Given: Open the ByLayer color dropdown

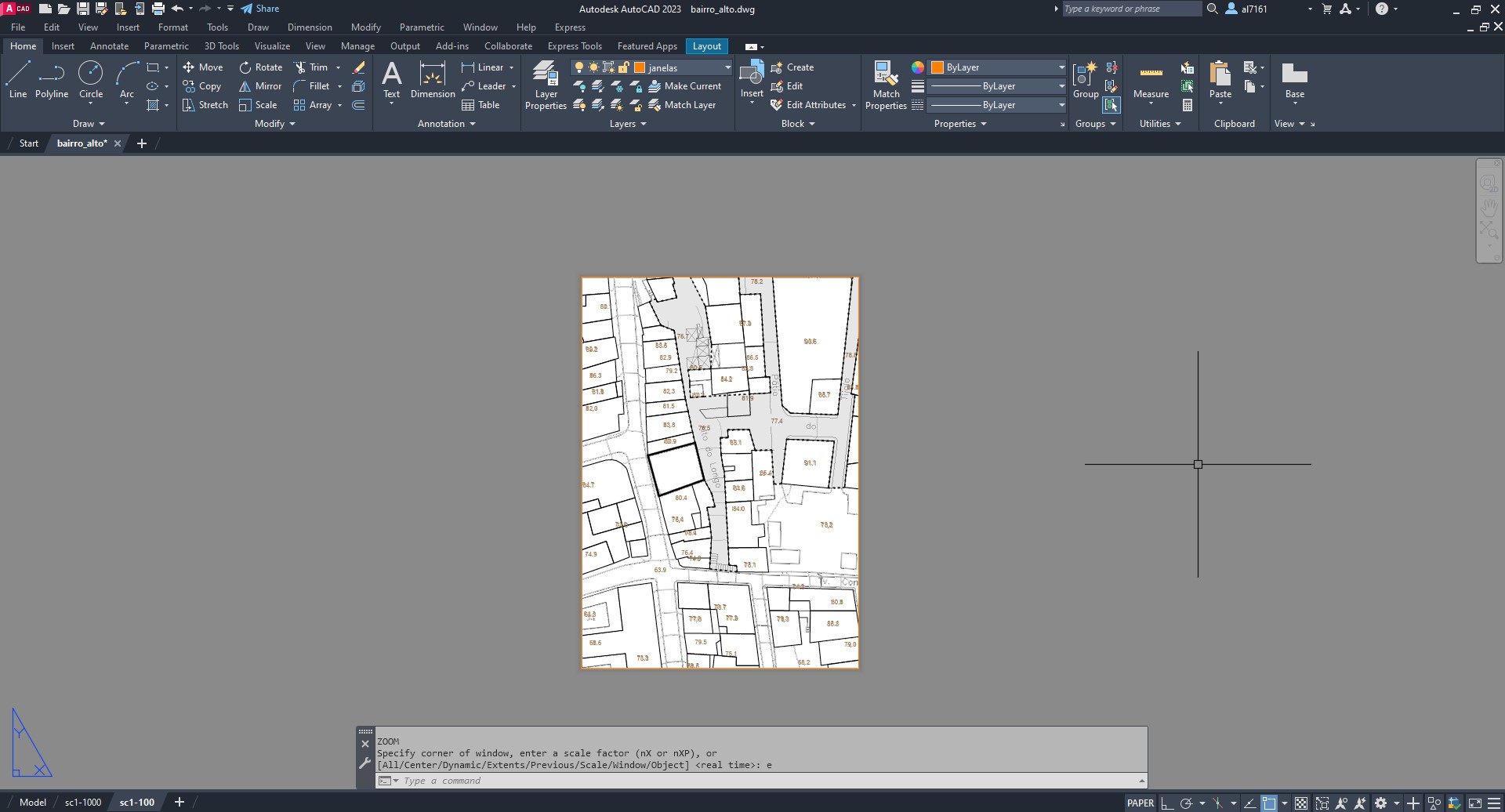Looking at the screenshot, I should [1061, 67].
